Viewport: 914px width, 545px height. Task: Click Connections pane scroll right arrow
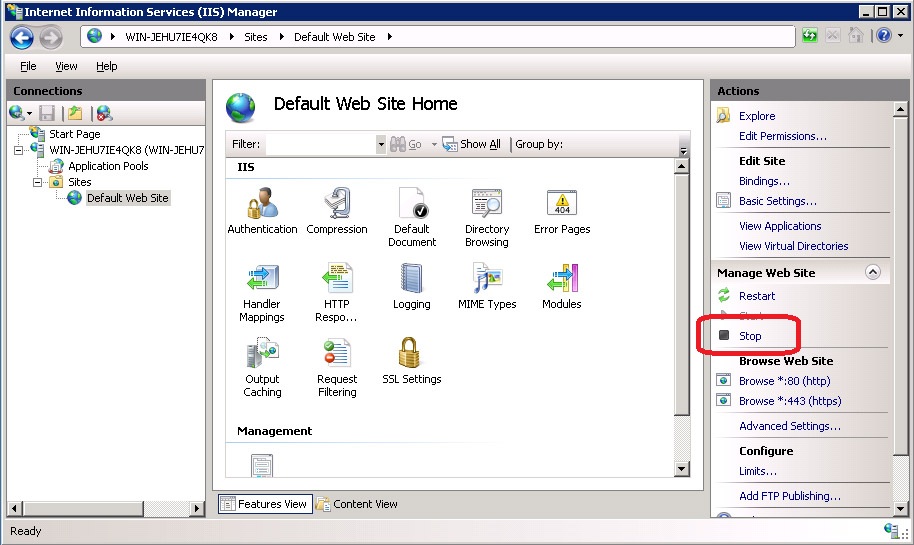197,508
